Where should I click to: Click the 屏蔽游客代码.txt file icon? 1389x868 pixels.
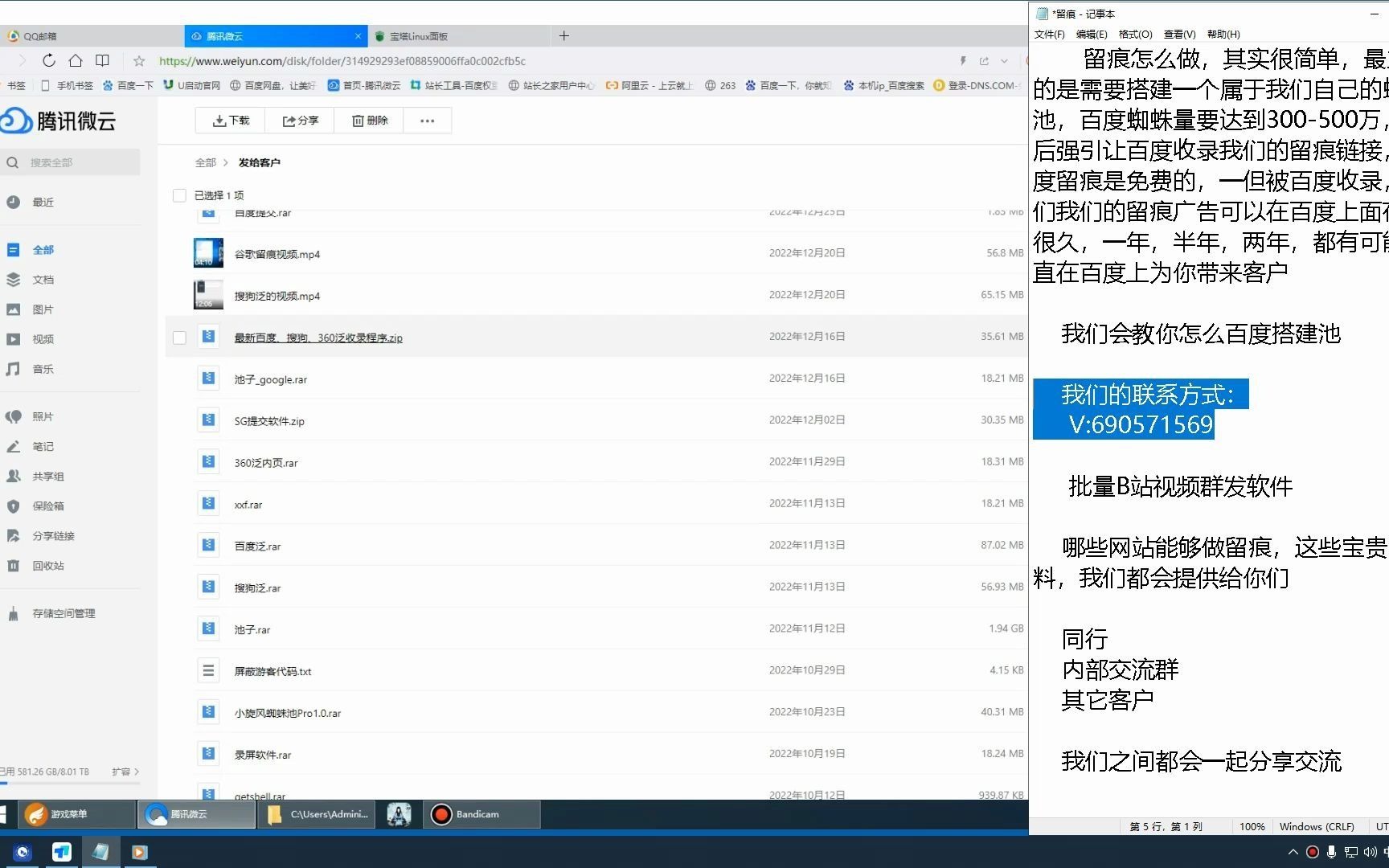pyautogui.click(x=208, y=669)
